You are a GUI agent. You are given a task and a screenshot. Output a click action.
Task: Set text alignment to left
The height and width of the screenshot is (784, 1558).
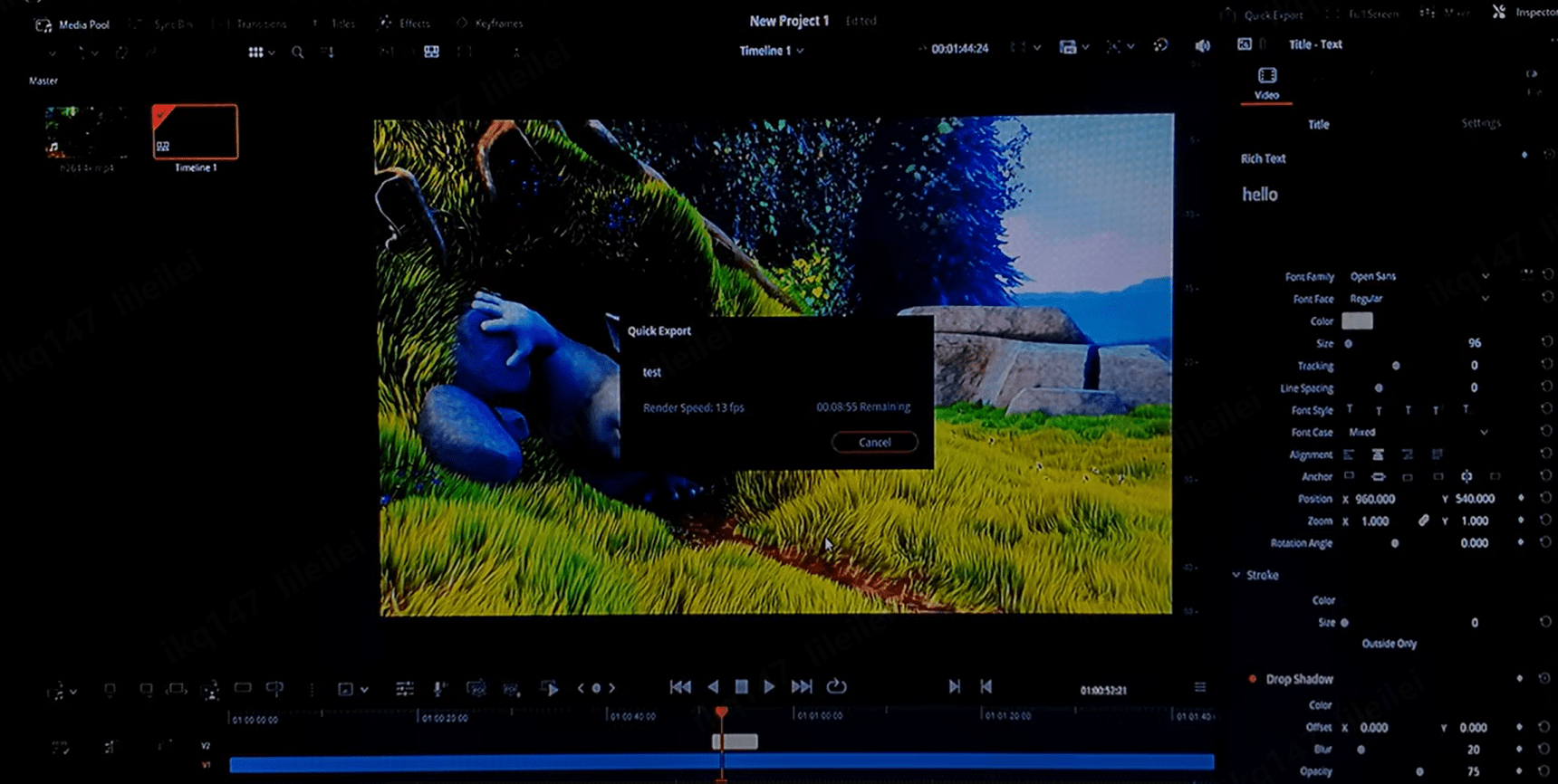1349,454
